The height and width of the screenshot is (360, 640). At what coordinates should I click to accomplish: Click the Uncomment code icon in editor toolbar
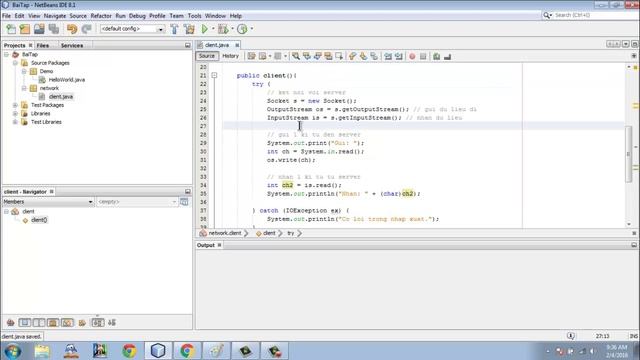448,56
